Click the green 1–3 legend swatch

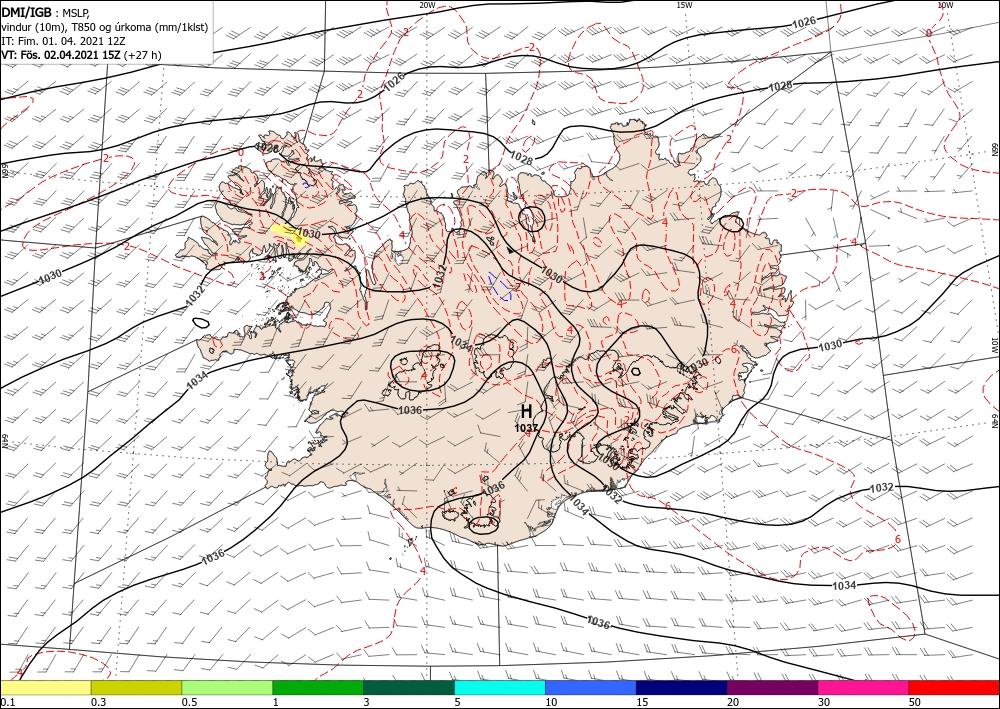click(x=318, y=687)
